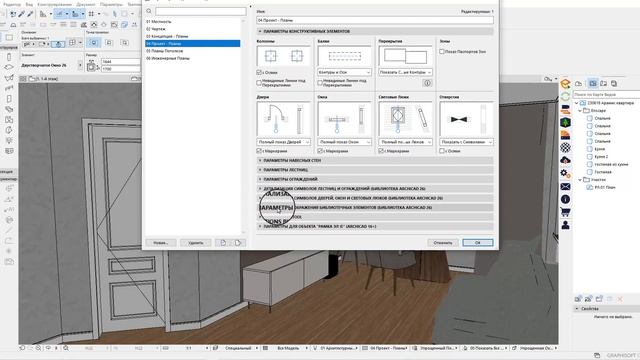Toggle hidden lines checkbox under Колонны
Image resolution: width=640 pixels, height=360 pixels.
pyautogui.click(x=259, y=83)
